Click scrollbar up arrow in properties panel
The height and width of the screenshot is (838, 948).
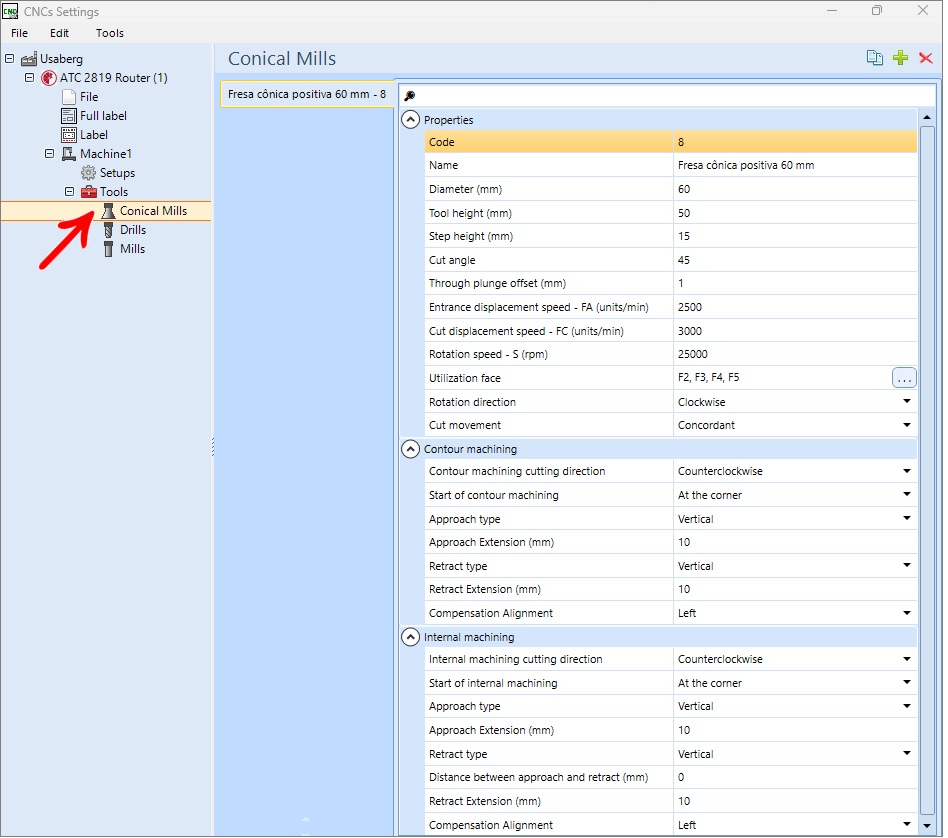click(926, 117)
